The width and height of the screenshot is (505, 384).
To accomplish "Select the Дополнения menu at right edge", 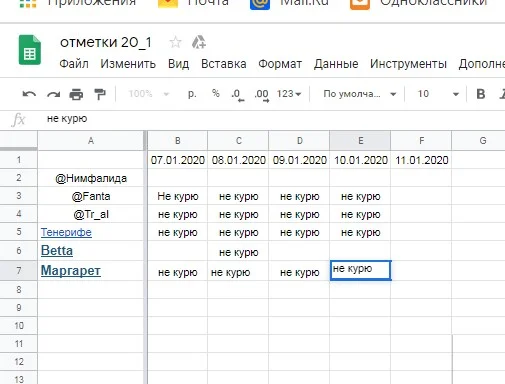I will coord(482,64).
